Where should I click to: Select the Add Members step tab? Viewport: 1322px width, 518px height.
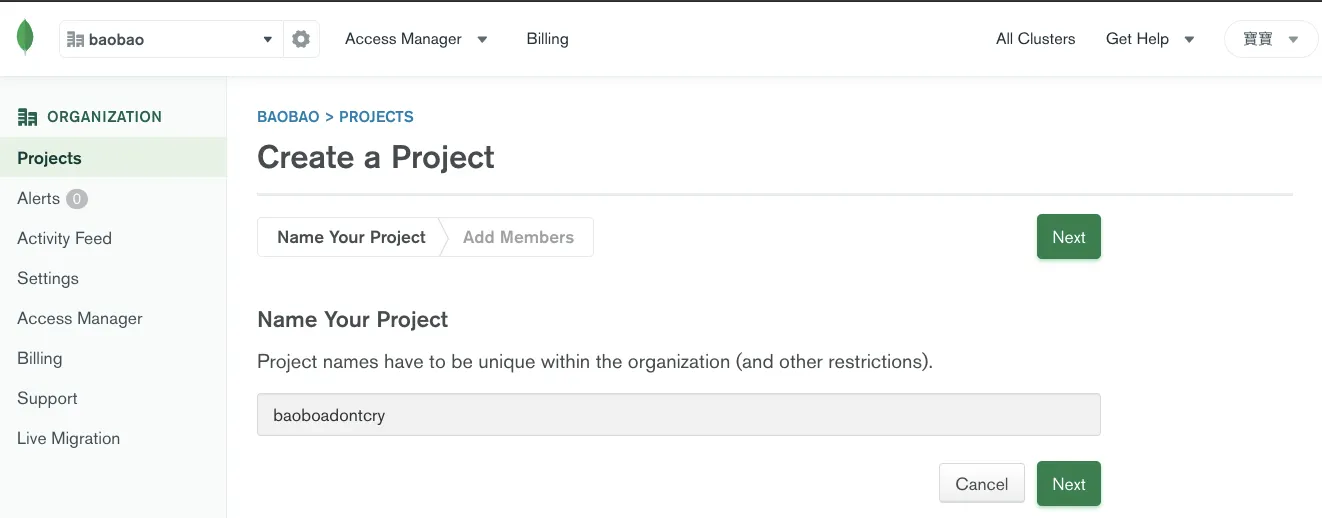[518, 237]
